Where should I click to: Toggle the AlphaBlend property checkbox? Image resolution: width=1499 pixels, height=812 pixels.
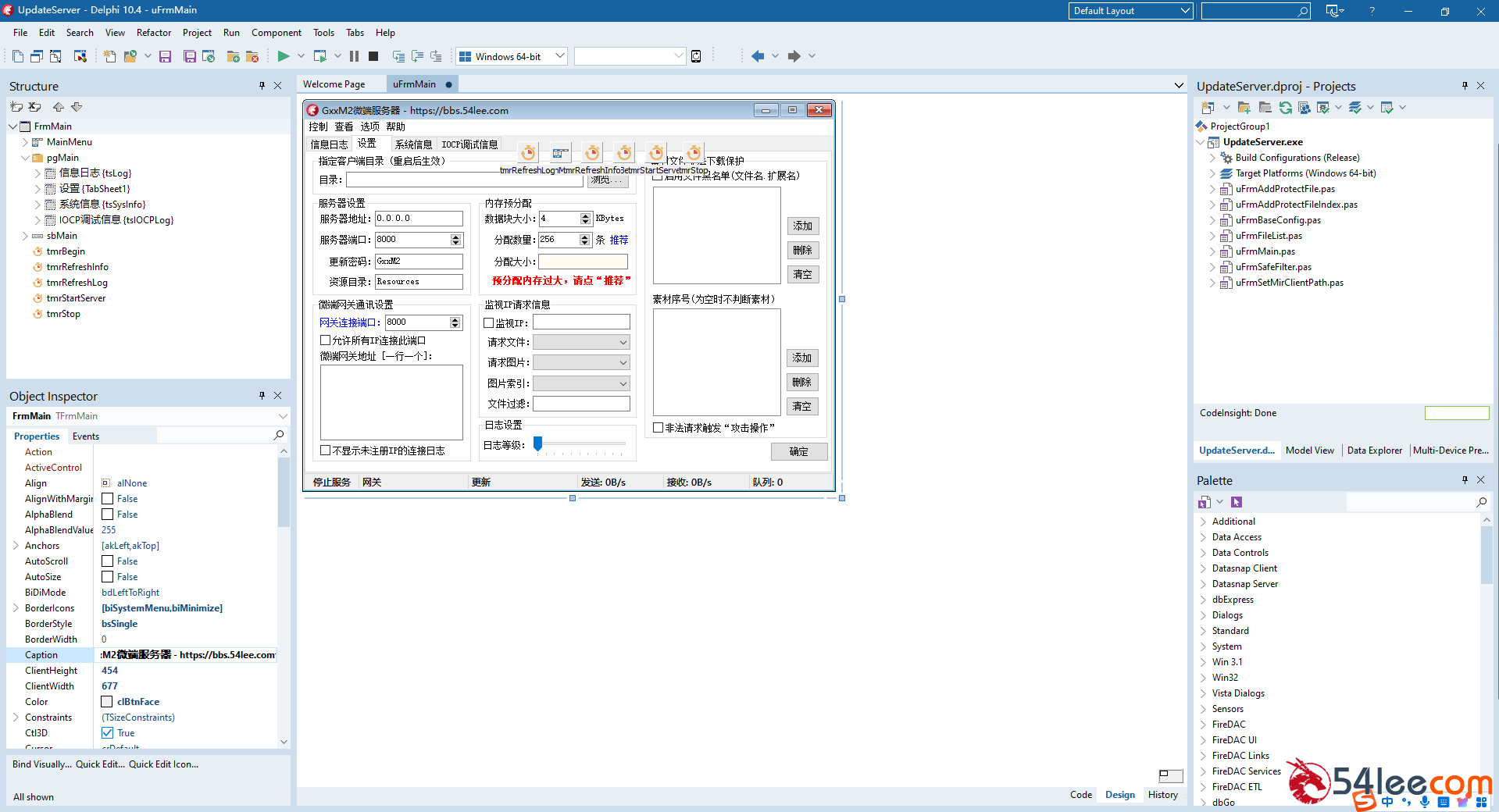click(x=108, y=515)
